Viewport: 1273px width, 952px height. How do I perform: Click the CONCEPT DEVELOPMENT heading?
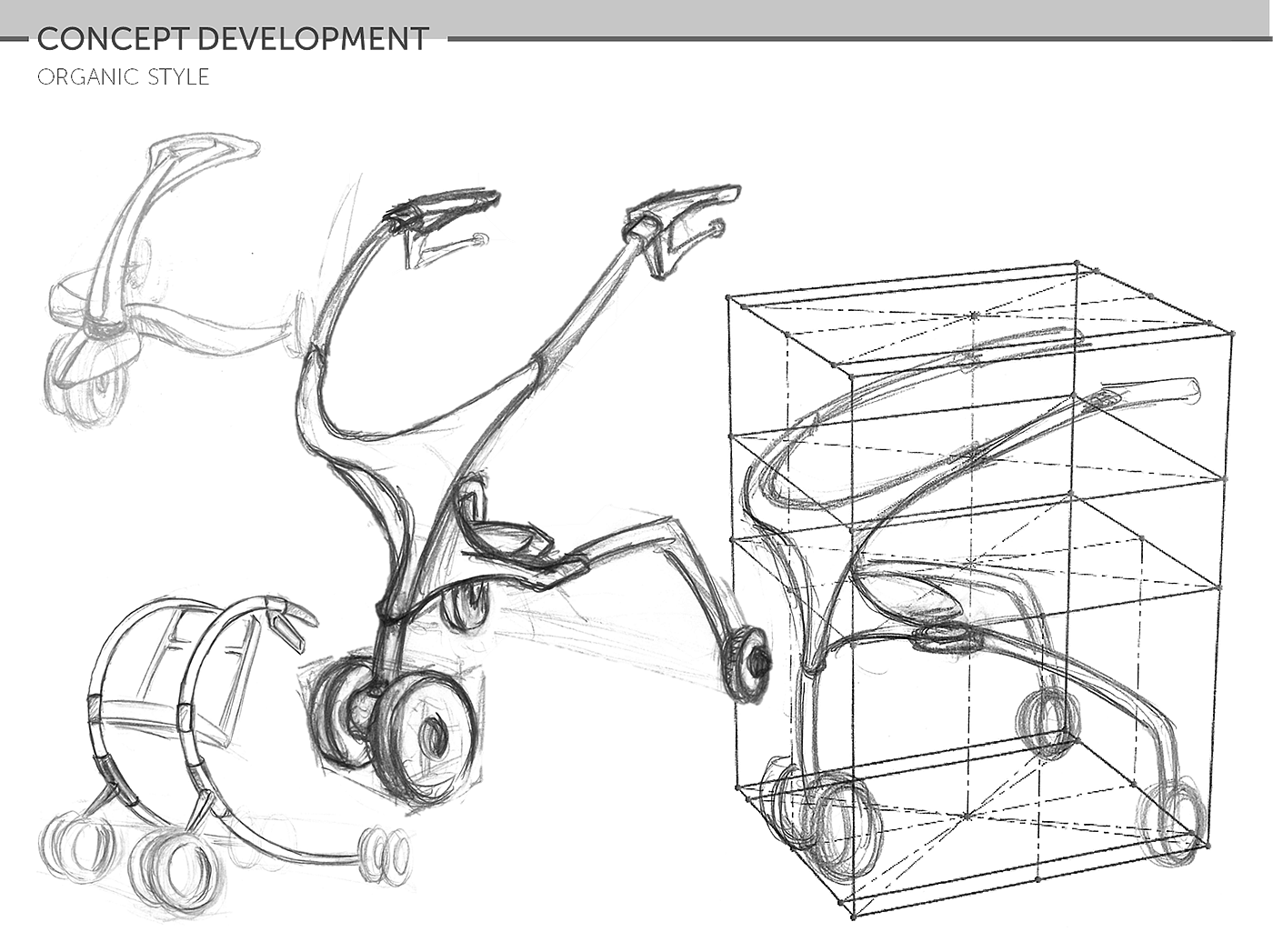coord(233,40)
